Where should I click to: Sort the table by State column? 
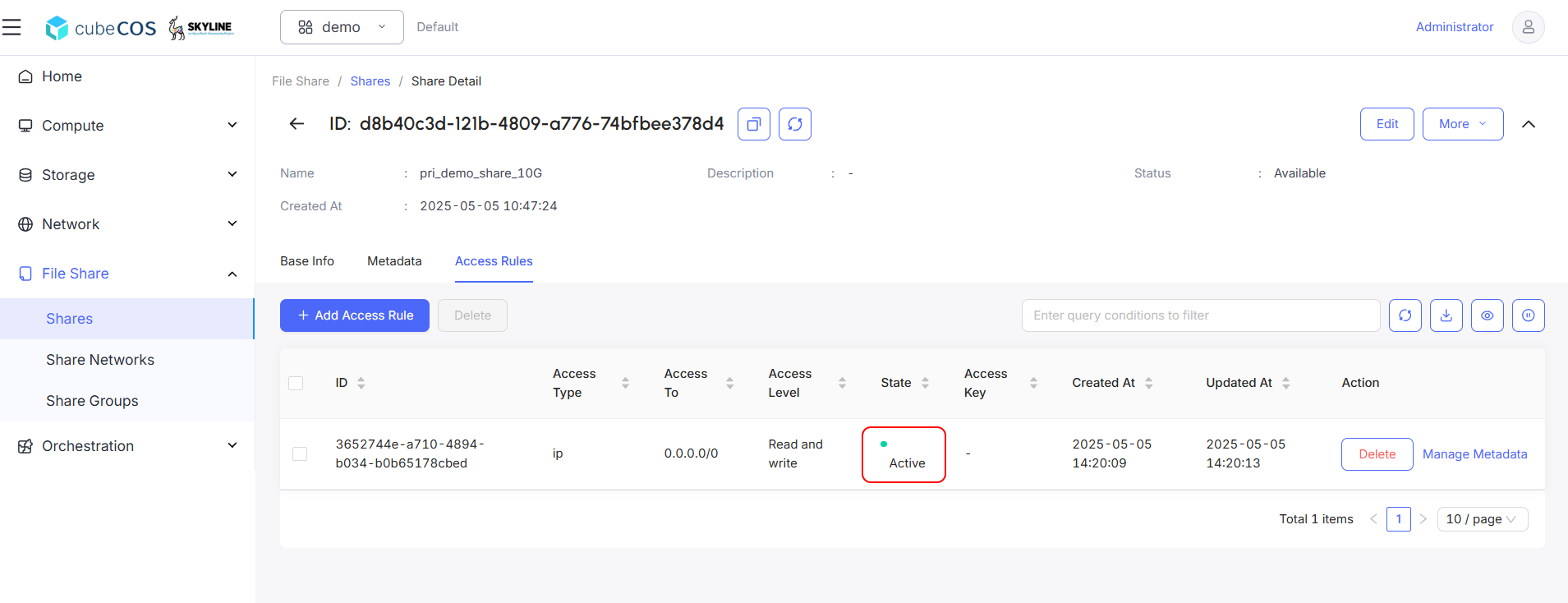point(925,383)
